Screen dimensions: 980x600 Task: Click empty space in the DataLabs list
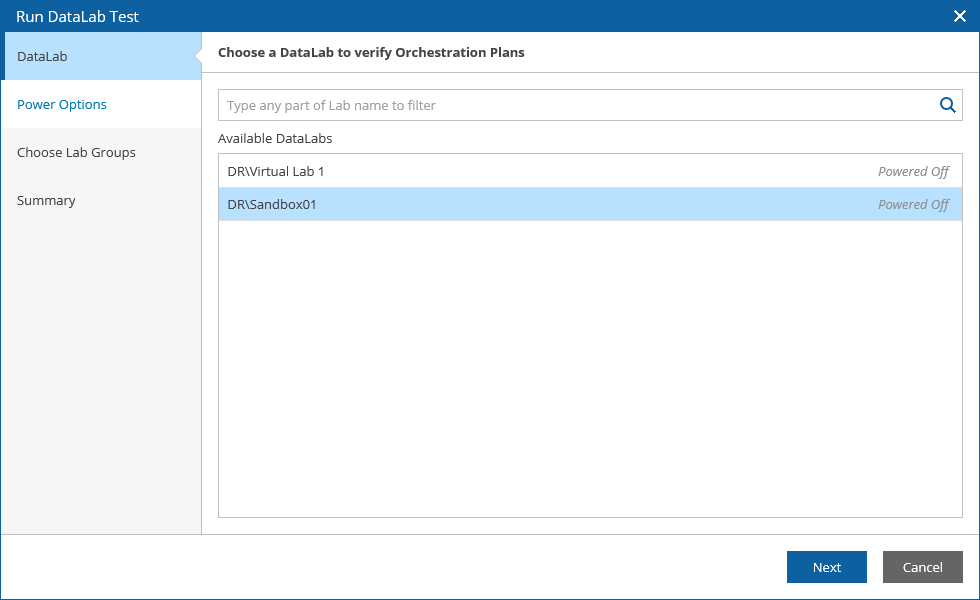pos(590,370)
